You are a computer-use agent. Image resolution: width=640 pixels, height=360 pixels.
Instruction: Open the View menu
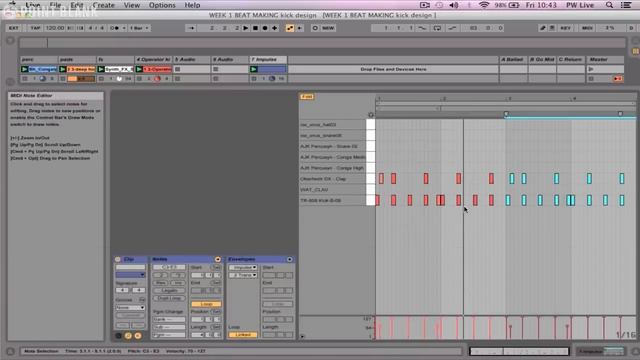(132, 5)
